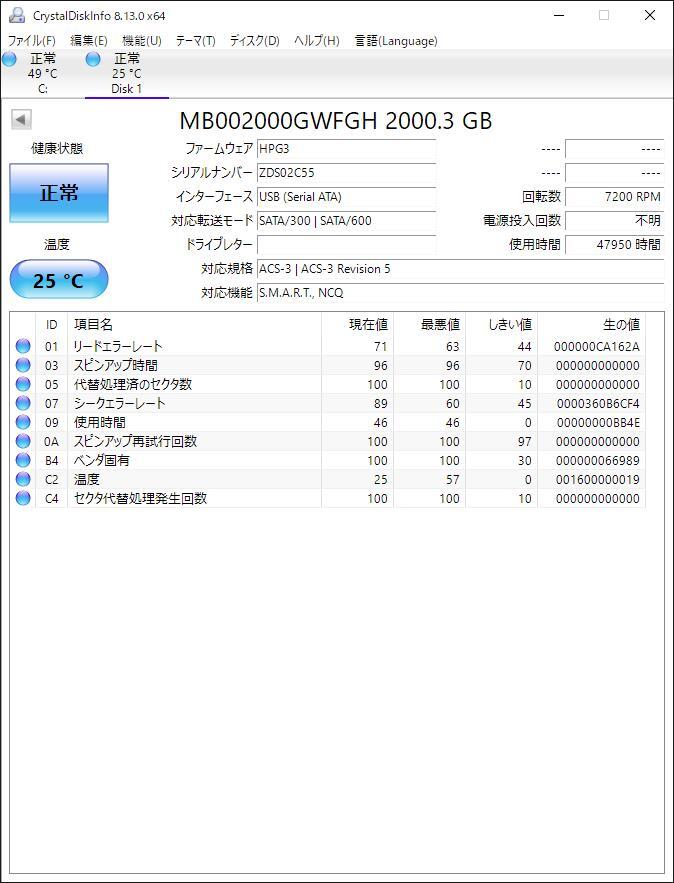The width and height of the screenshot is (674, 883).
Task: Click the CrystalDiskInfo app icon in title bar
Action: click(x=17, y=15)
